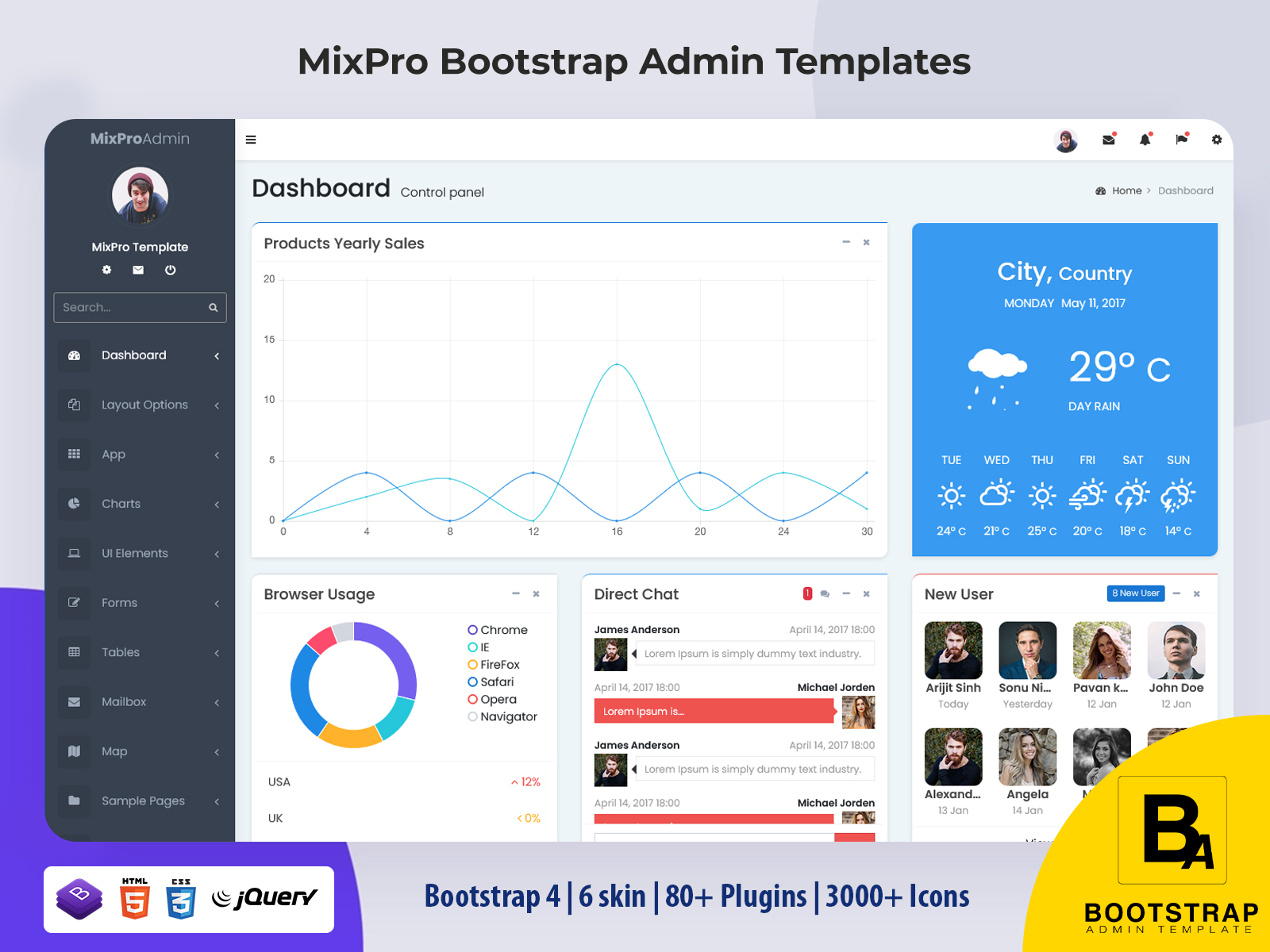Click the Direct Chat comments icon
The height and width of the screenshot is (952, 1270).
click(x=825, y=593)
